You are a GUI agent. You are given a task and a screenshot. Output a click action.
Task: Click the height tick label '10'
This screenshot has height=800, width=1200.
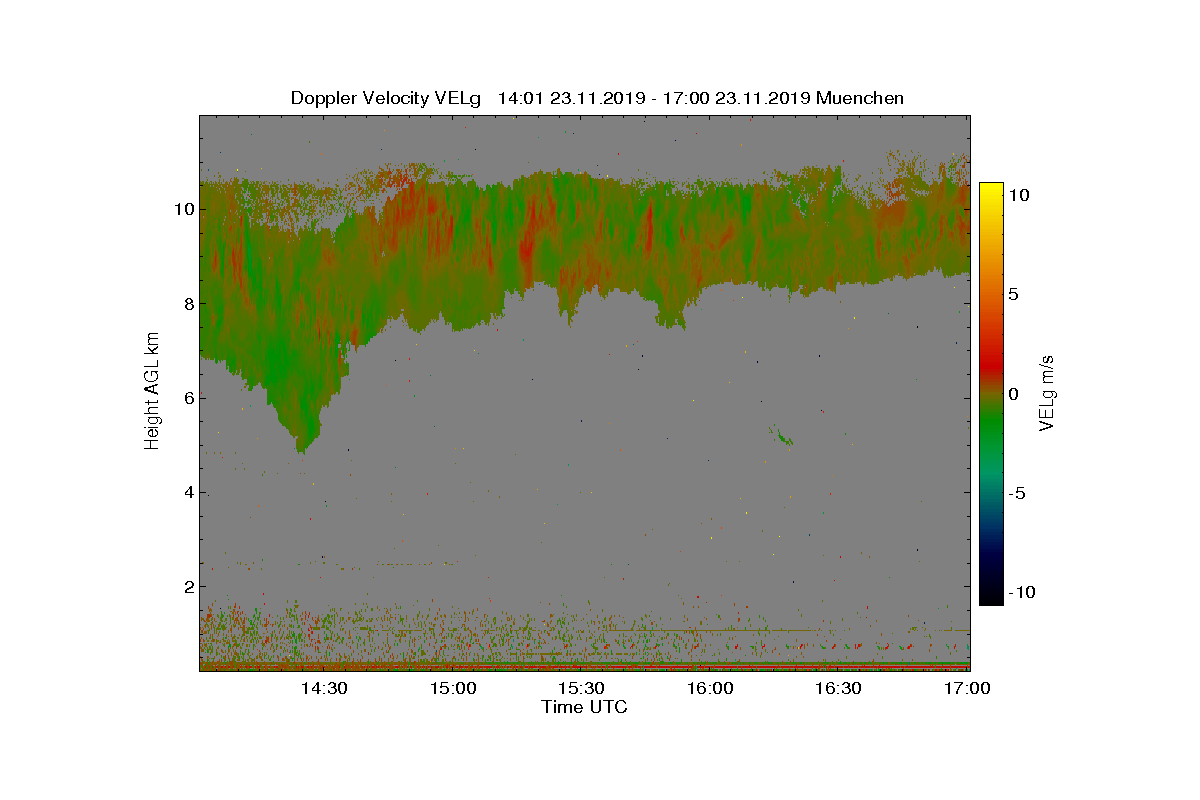click(x=182, y=210)
